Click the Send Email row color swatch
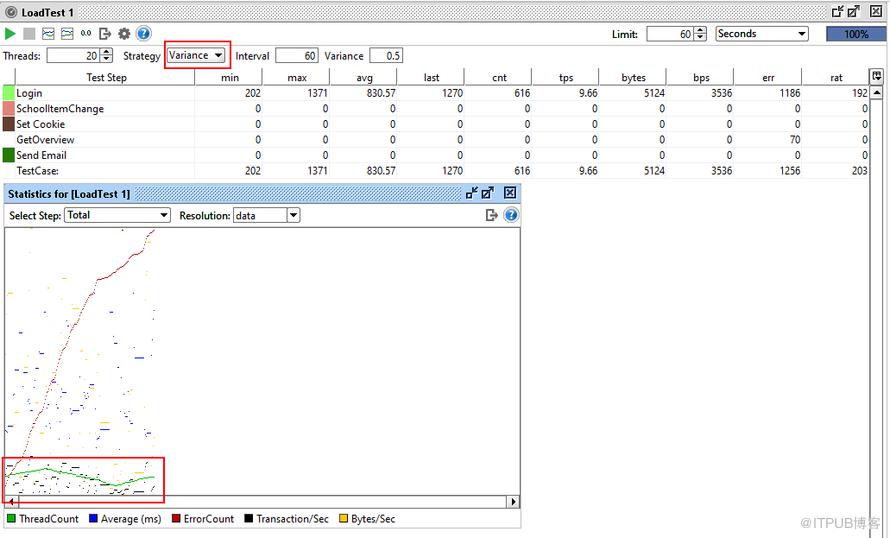Viewport: 890px width, 538px height. (x=9, y=155)
